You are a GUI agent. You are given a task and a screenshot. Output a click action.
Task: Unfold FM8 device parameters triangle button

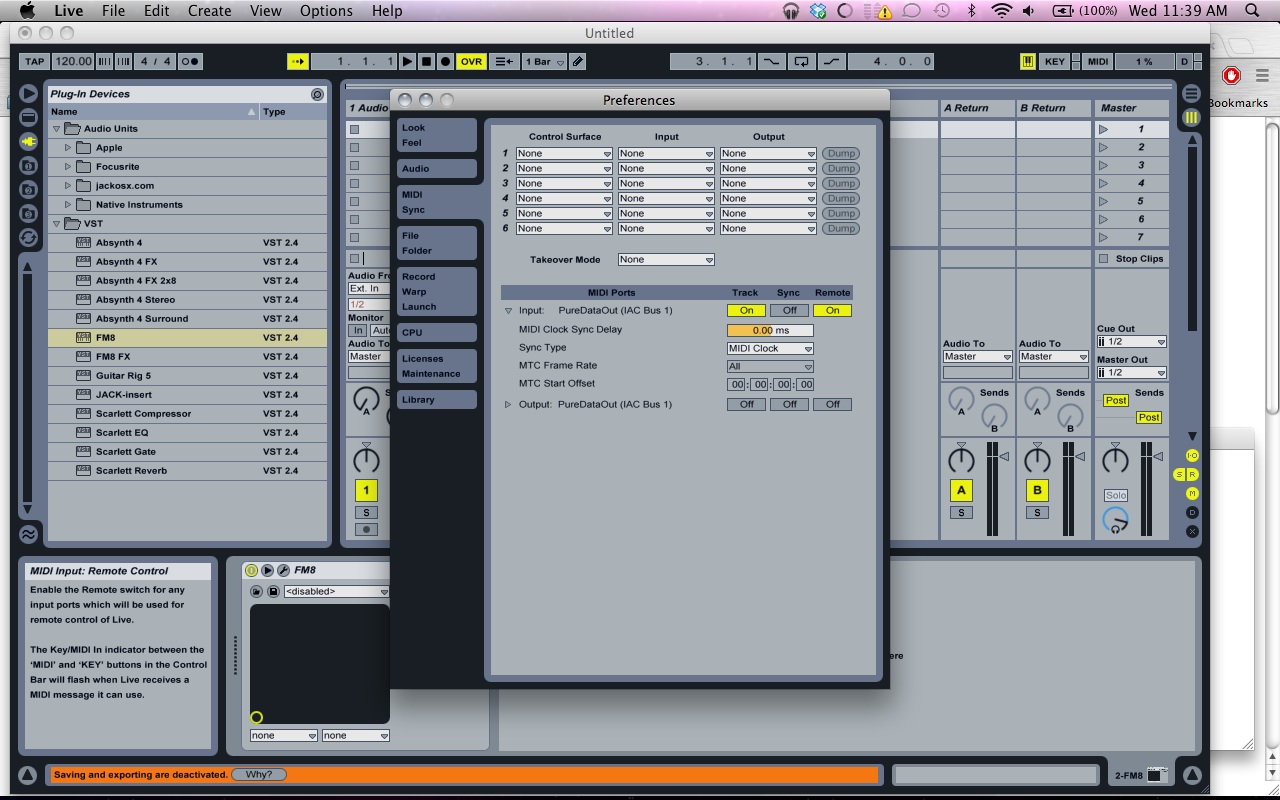click(267, 570)
